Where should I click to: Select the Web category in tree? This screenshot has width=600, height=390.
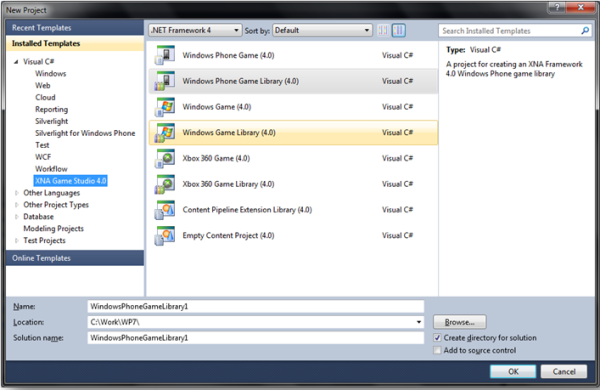coord(43,85)
